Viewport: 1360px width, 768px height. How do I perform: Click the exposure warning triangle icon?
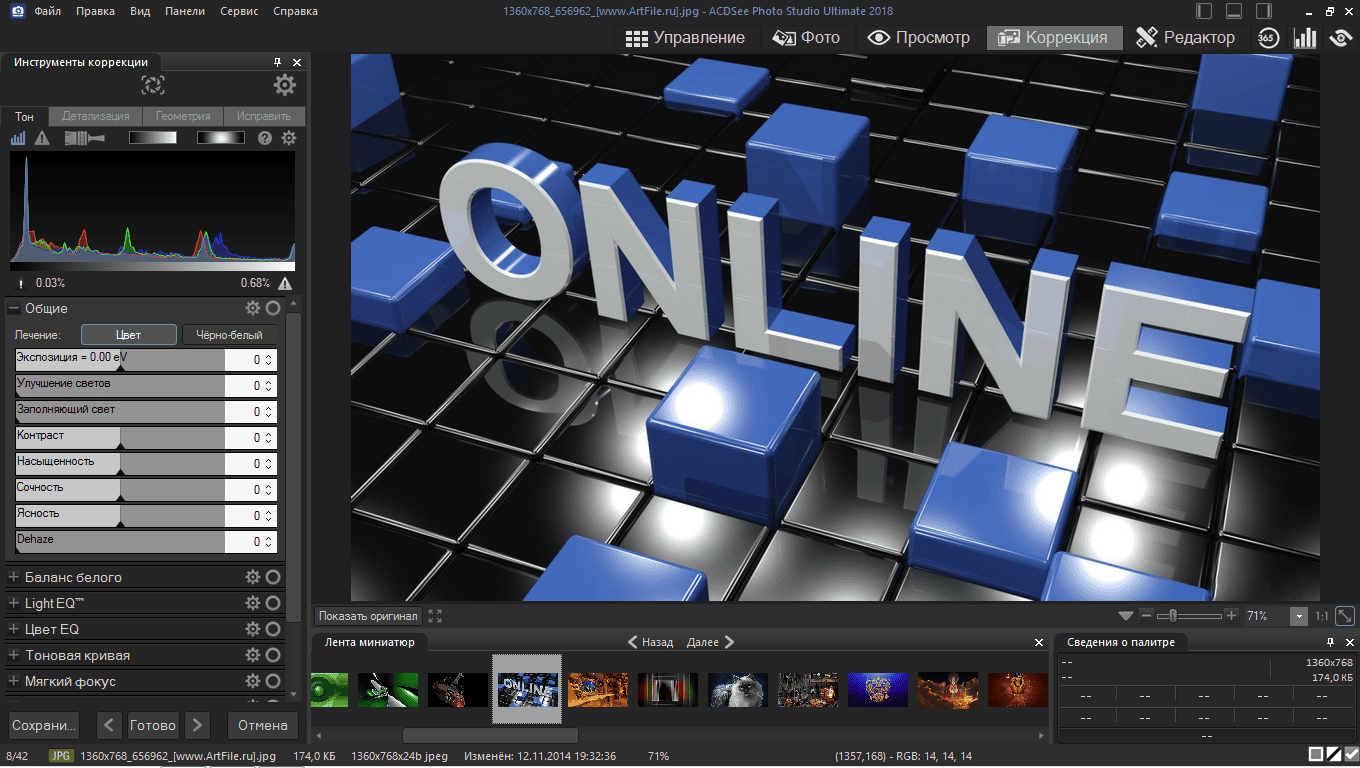pyautogui.click(x=42, y=138)
